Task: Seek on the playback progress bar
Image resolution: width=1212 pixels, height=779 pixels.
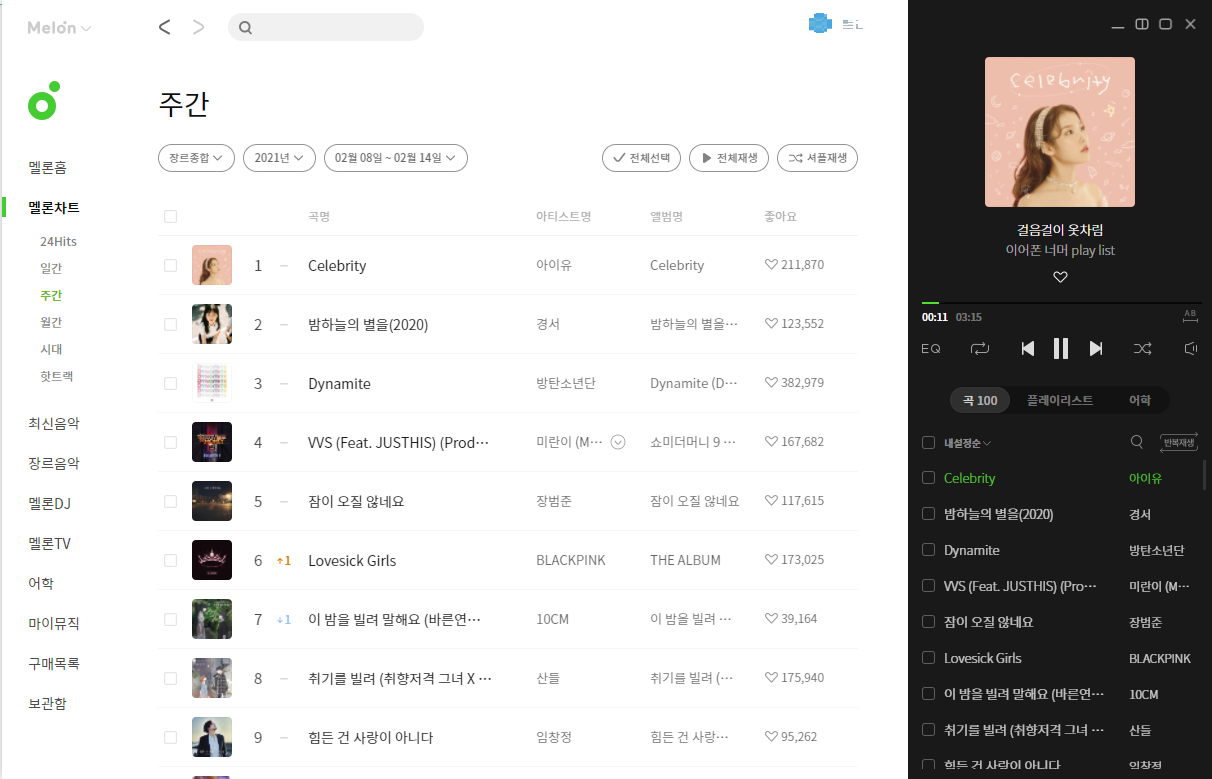Action: click(1060, 303)
